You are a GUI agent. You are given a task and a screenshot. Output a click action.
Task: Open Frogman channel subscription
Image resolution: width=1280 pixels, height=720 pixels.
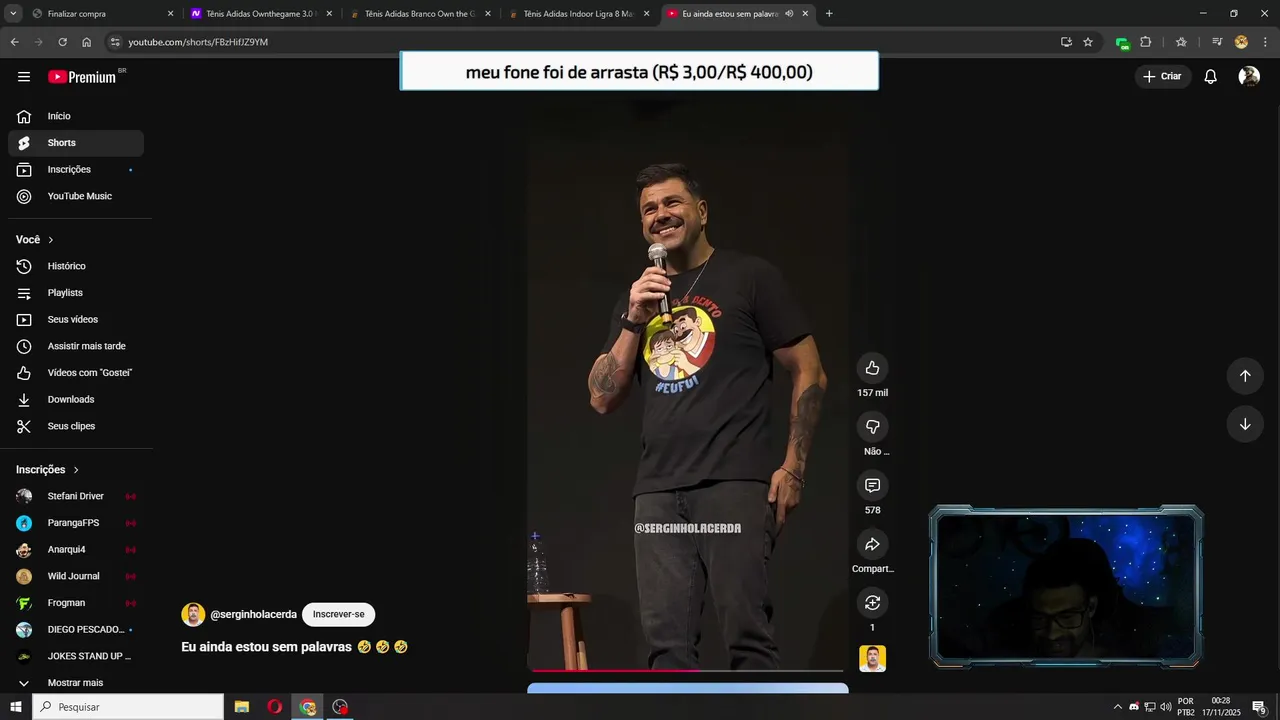coord(76,603)
